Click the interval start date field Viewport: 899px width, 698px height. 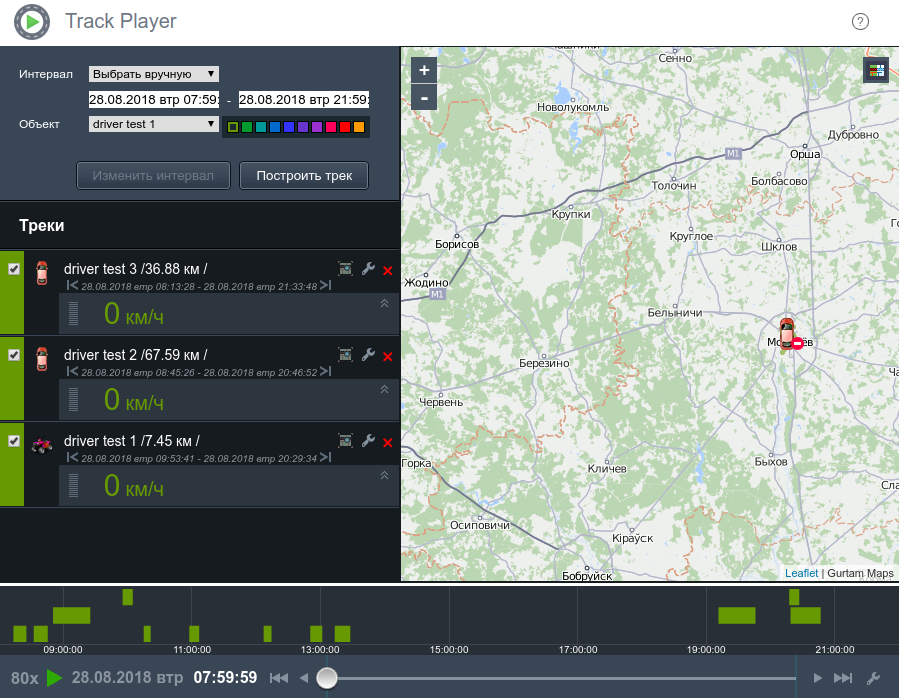click(154, 99)
